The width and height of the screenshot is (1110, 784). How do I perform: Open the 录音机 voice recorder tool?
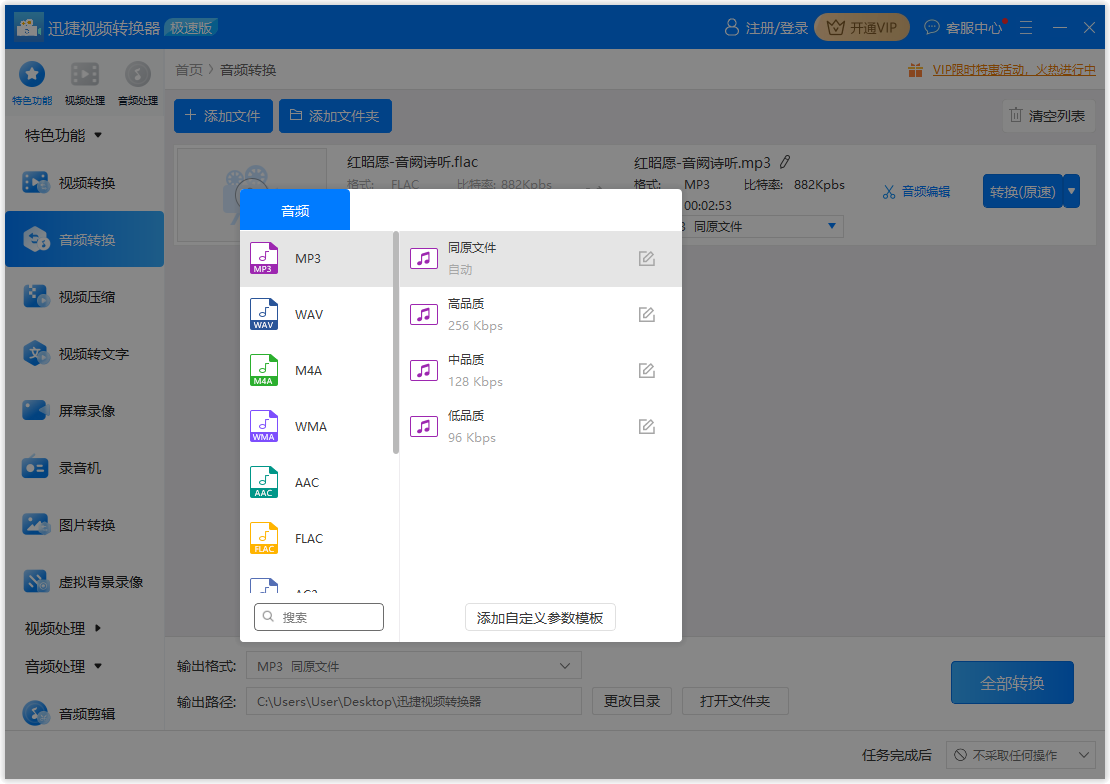[x=84, y=467]
